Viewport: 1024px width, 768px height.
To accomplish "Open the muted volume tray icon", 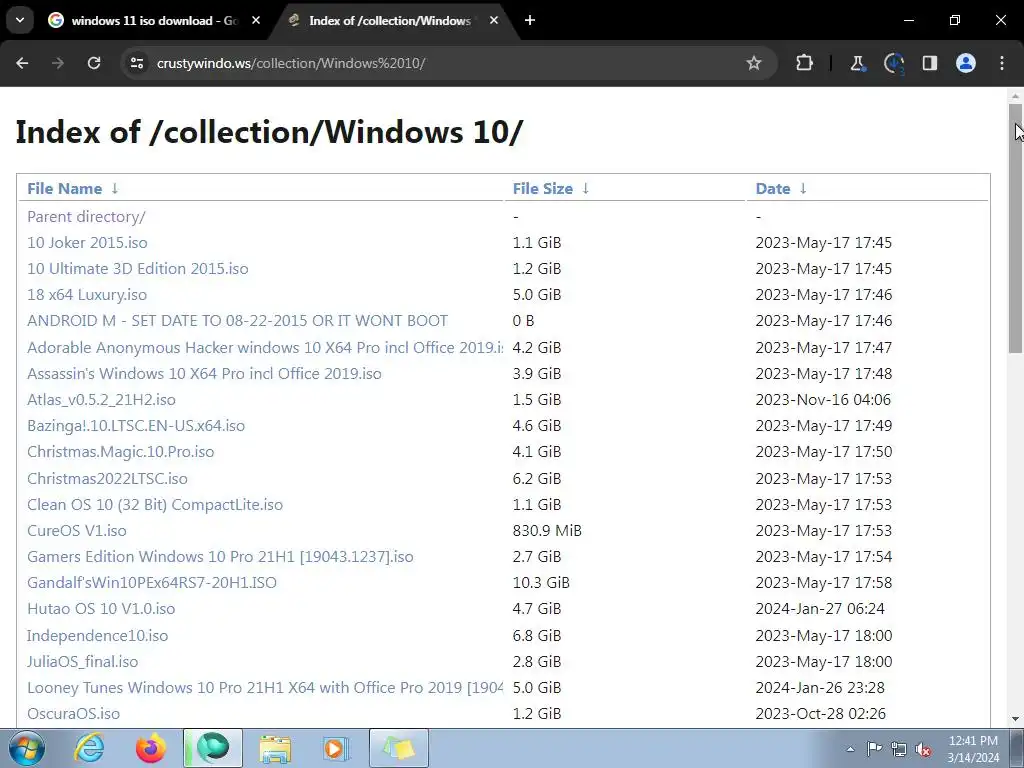I will [923, 749].
